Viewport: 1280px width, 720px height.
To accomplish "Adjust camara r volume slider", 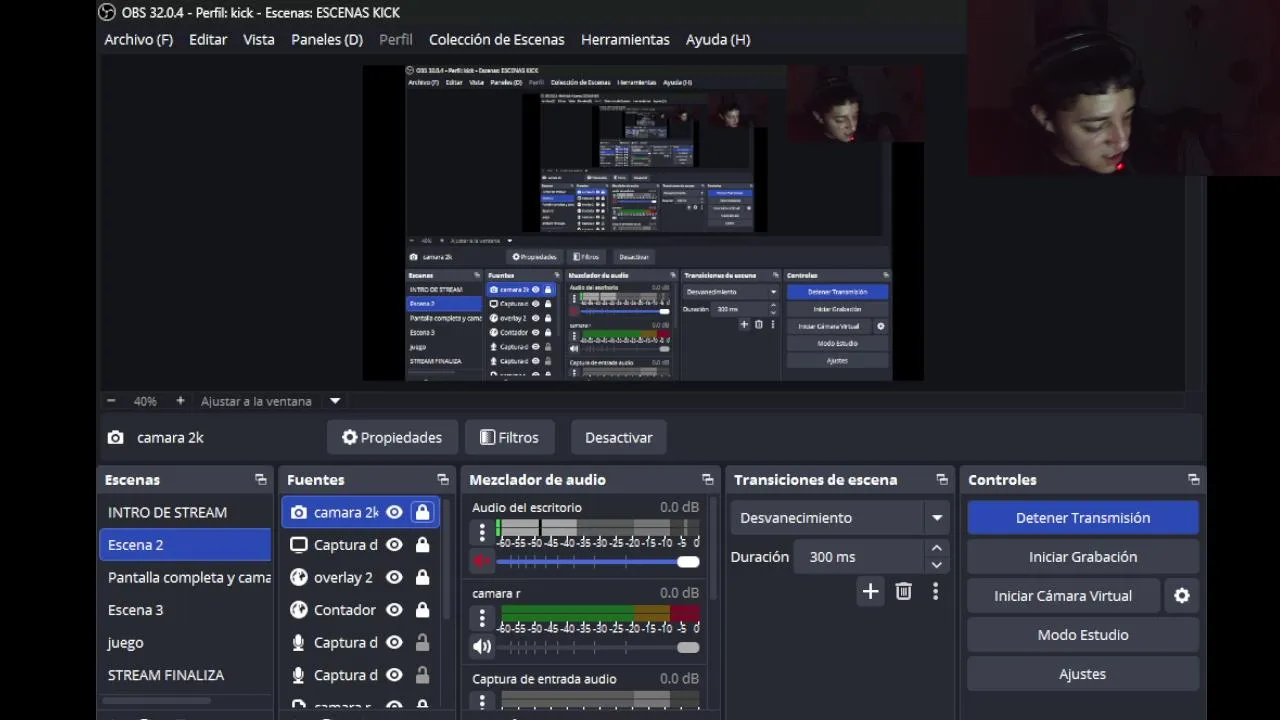I will (598, 647).
